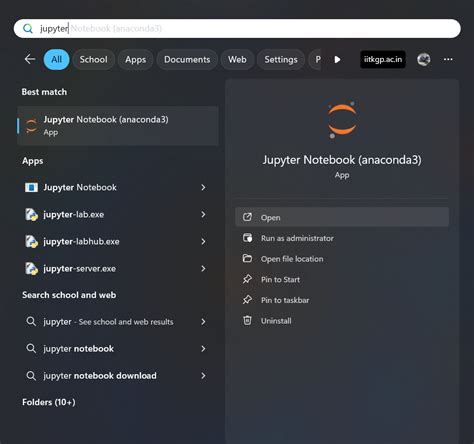The height and width of the screenshot is (444, 474).
Task: Choose Run as administrator
Action: click(x=342, y=238)
